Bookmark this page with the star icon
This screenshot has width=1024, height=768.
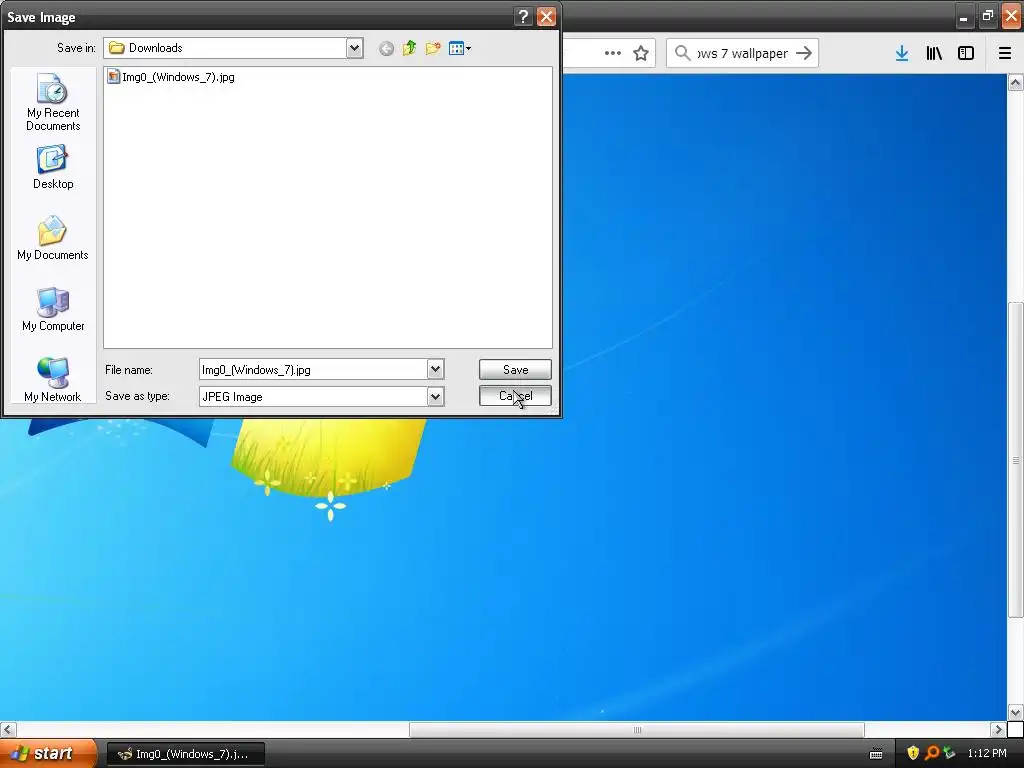(641, 53)
